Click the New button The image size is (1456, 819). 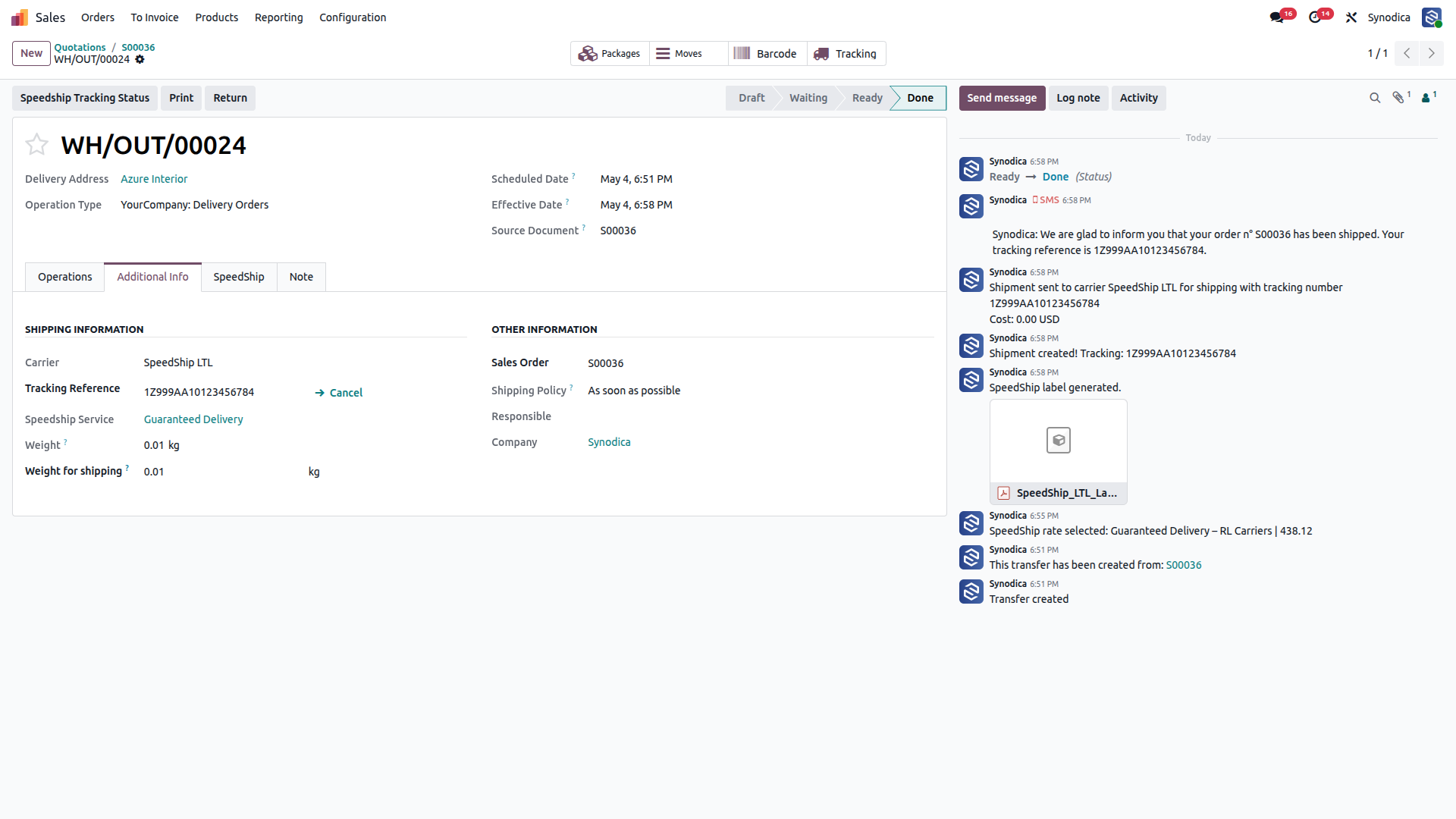pyautogui.click(x=31, y=53)
